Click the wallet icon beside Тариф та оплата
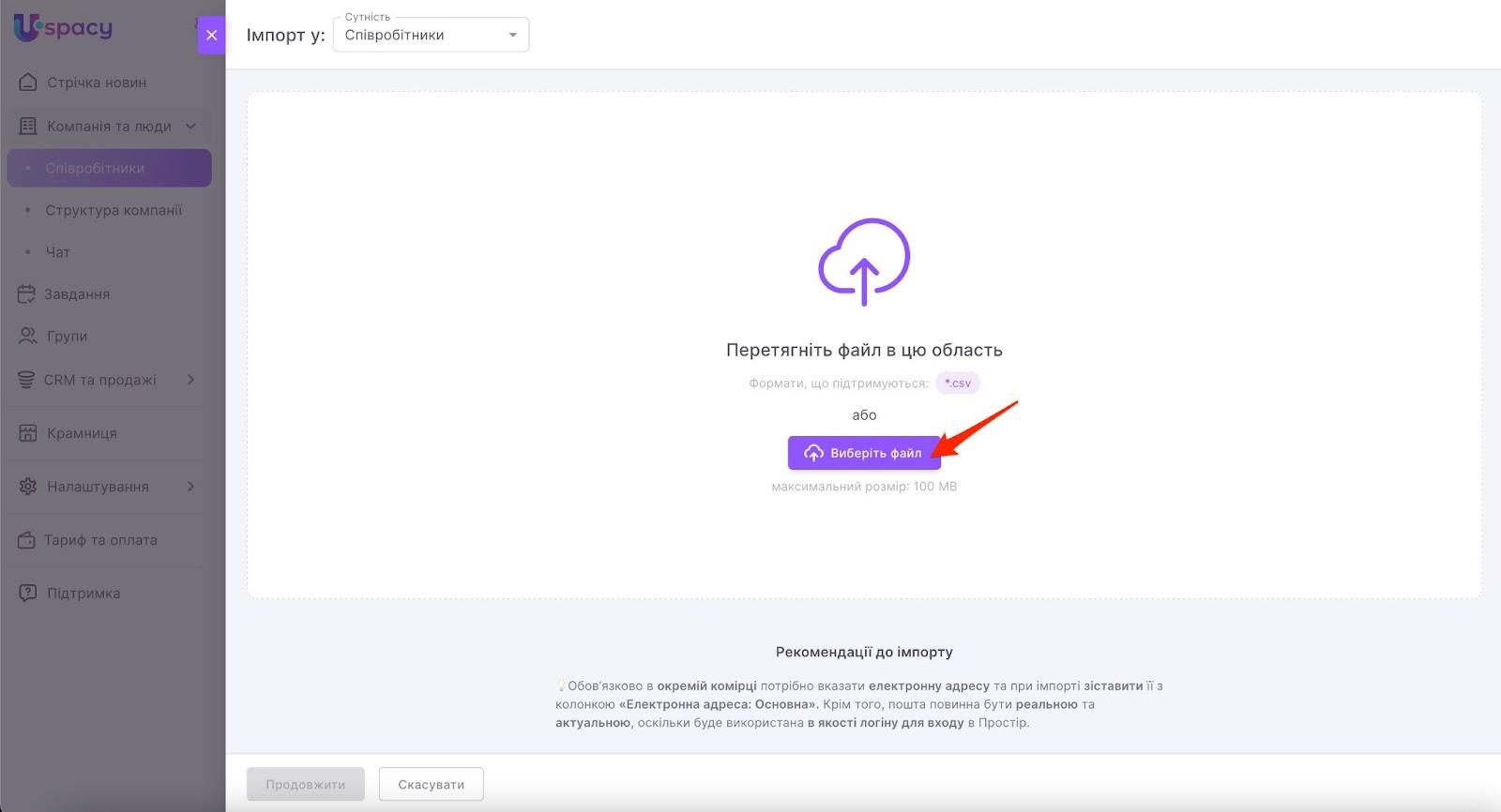 pos(26,540)
